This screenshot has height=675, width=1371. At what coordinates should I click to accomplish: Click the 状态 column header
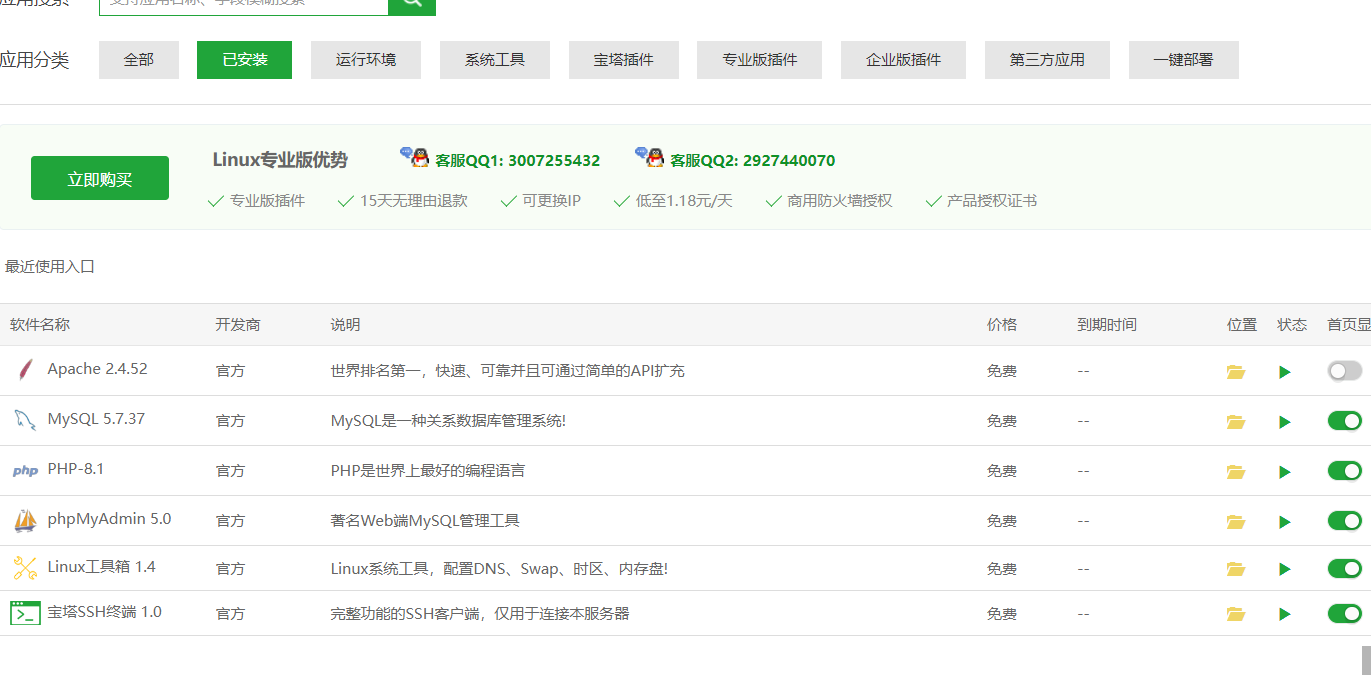(x=1292, y=325)
